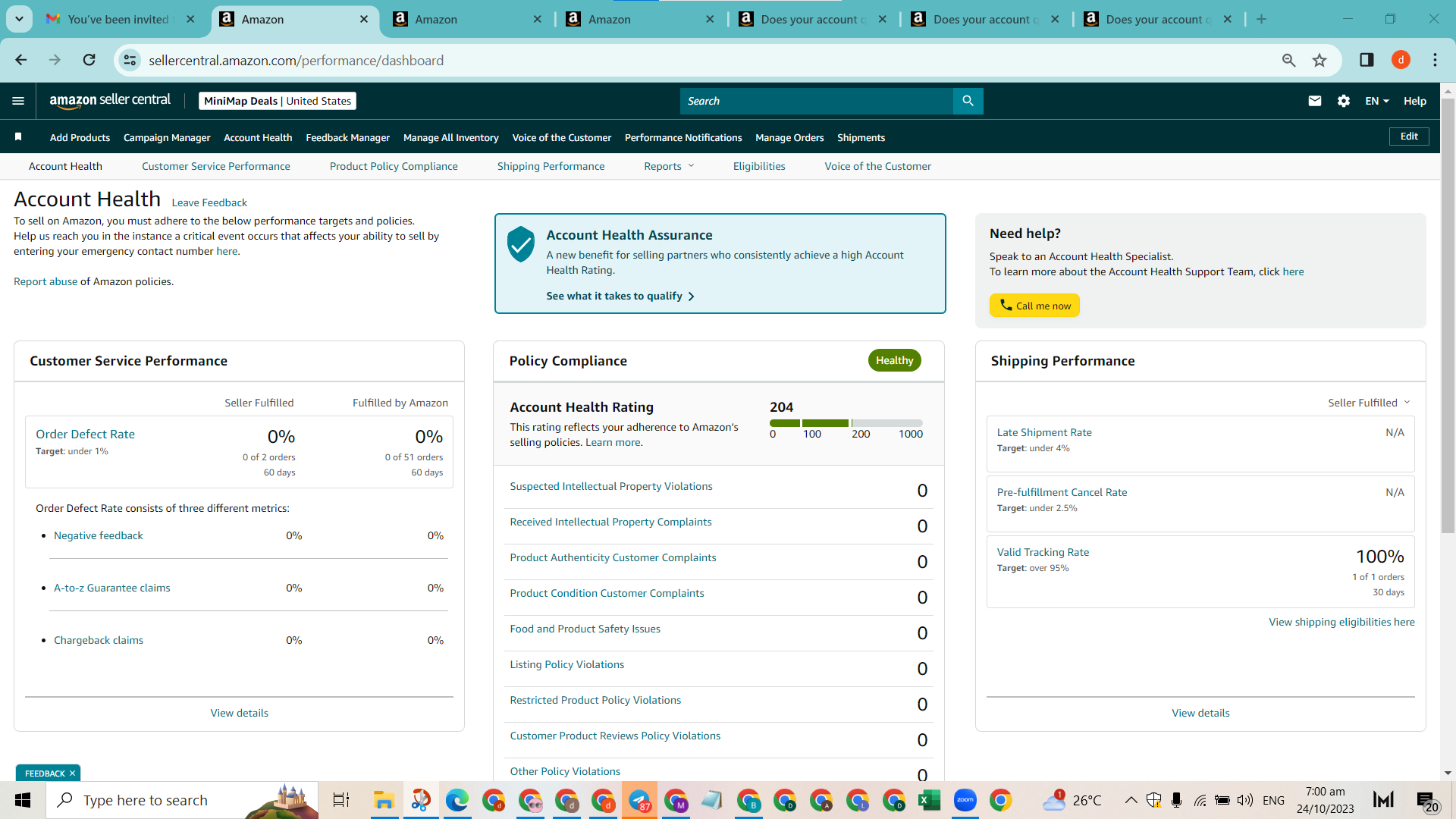Open the hamburger navigation menu
The height and width of the screenshot is (819, 1456).
(x=18, y=101)
